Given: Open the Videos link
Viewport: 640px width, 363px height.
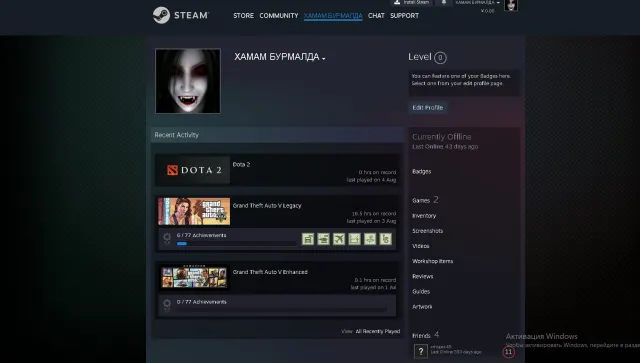Looking at the screenshot, I should pos(420,246).
